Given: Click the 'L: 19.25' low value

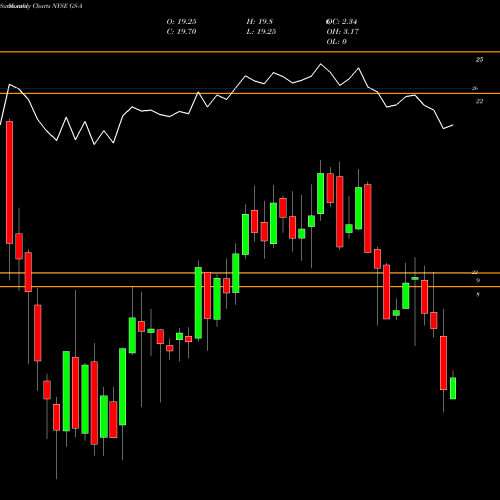Looking at the screenshot, I should click(x=261, y=32).
